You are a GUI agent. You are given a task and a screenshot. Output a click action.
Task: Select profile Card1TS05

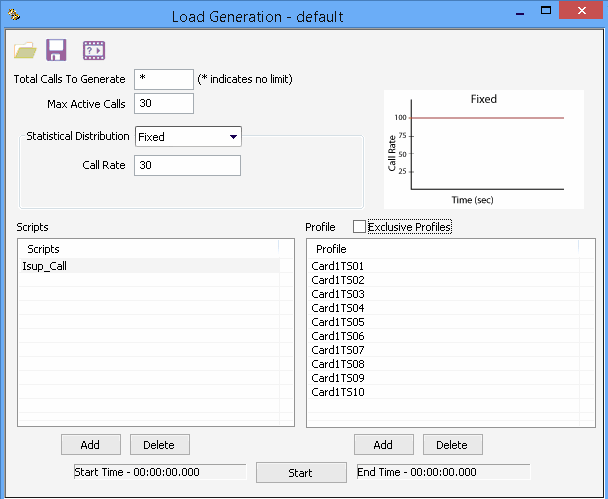click(x=445, y=322)
